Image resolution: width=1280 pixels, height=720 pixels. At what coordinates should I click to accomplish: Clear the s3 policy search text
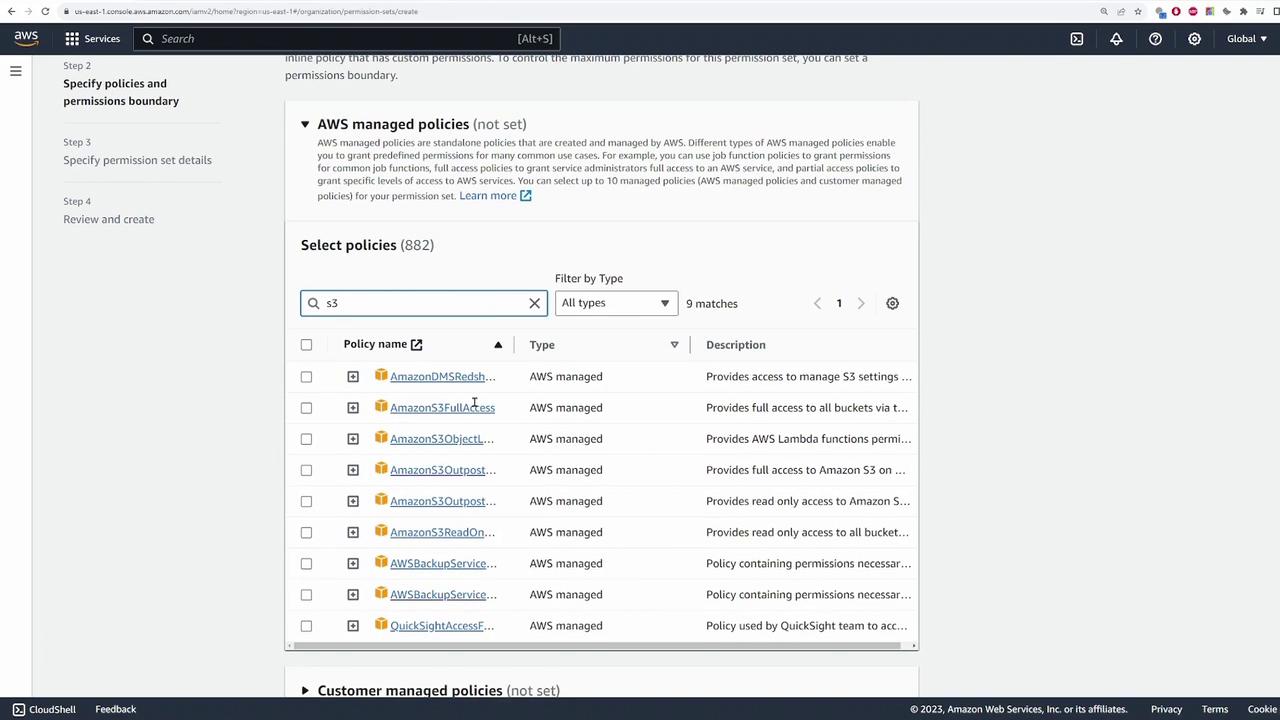[x=534, y=303]
